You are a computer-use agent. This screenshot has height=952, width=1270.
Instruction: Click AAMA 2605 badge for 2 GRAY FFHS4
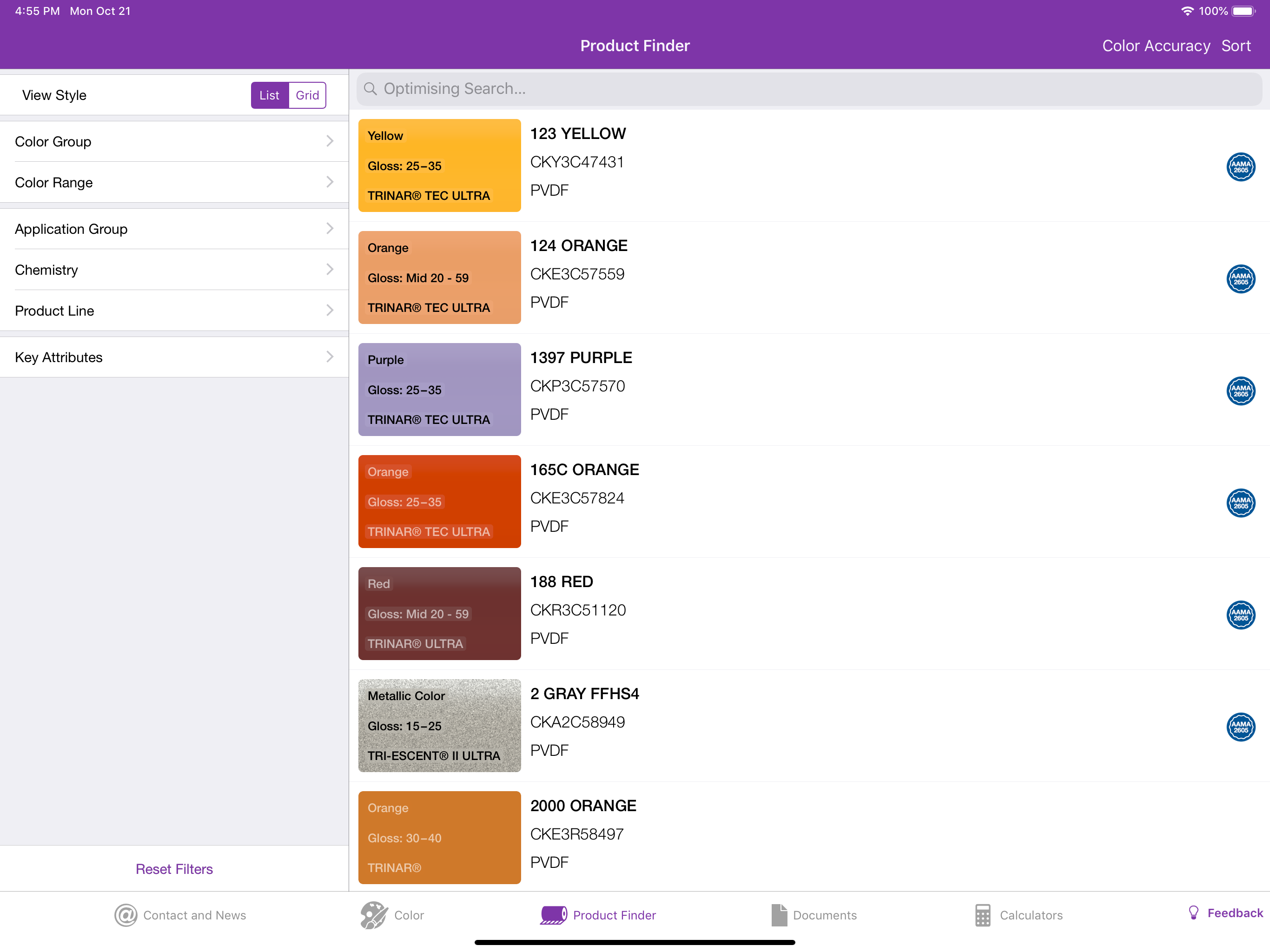(x=1240, y=727)
